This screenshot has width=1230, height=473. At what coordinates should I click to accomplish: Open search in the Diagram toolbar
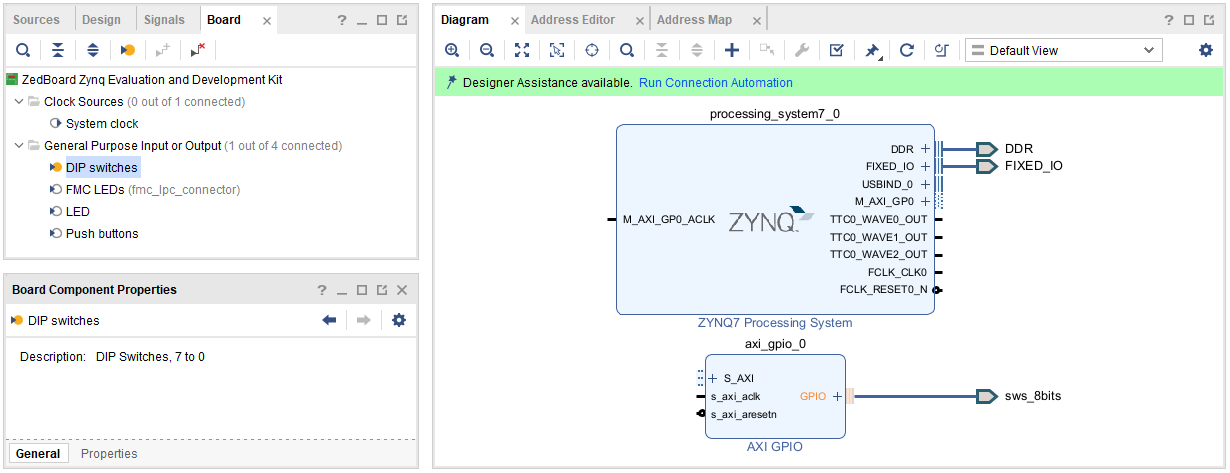click(x=627, y=50)
